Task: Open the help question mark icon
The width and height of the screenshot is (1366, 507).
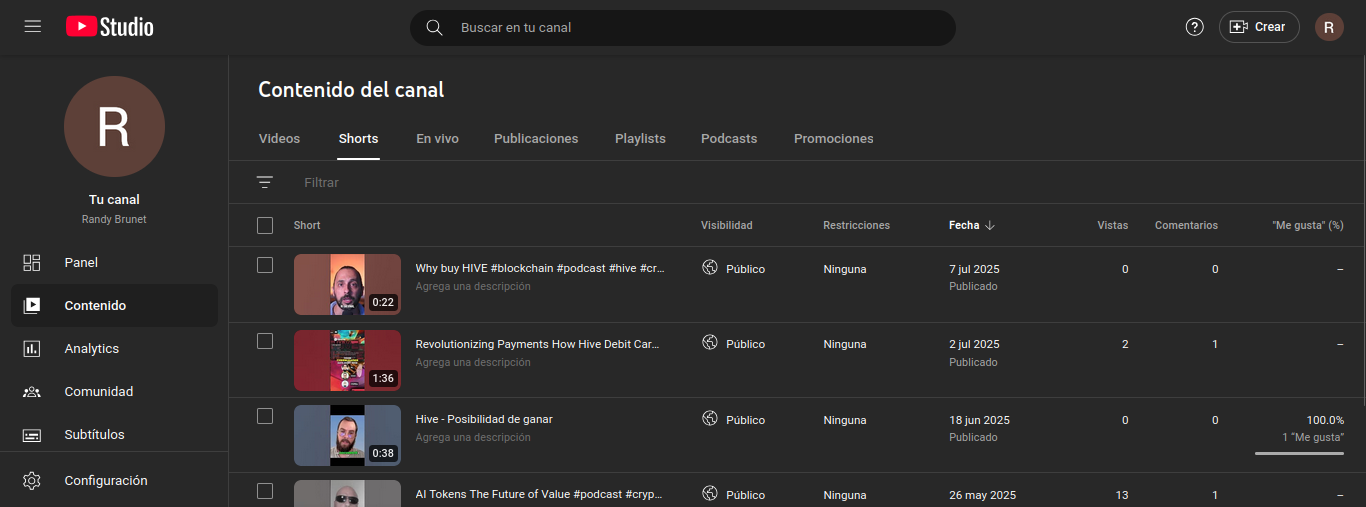Action: click(1194, 27)
